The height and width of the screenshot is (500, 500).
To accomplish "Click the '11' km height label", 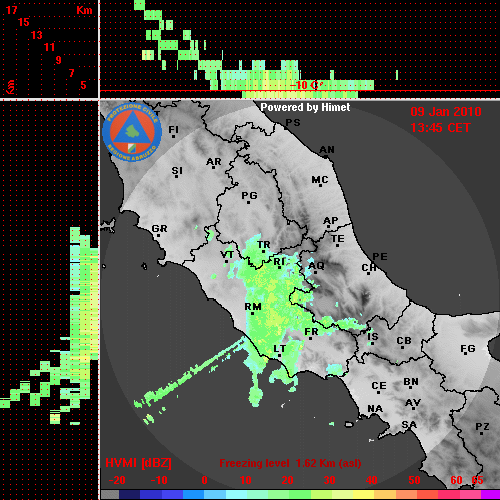I will (49, 47).
